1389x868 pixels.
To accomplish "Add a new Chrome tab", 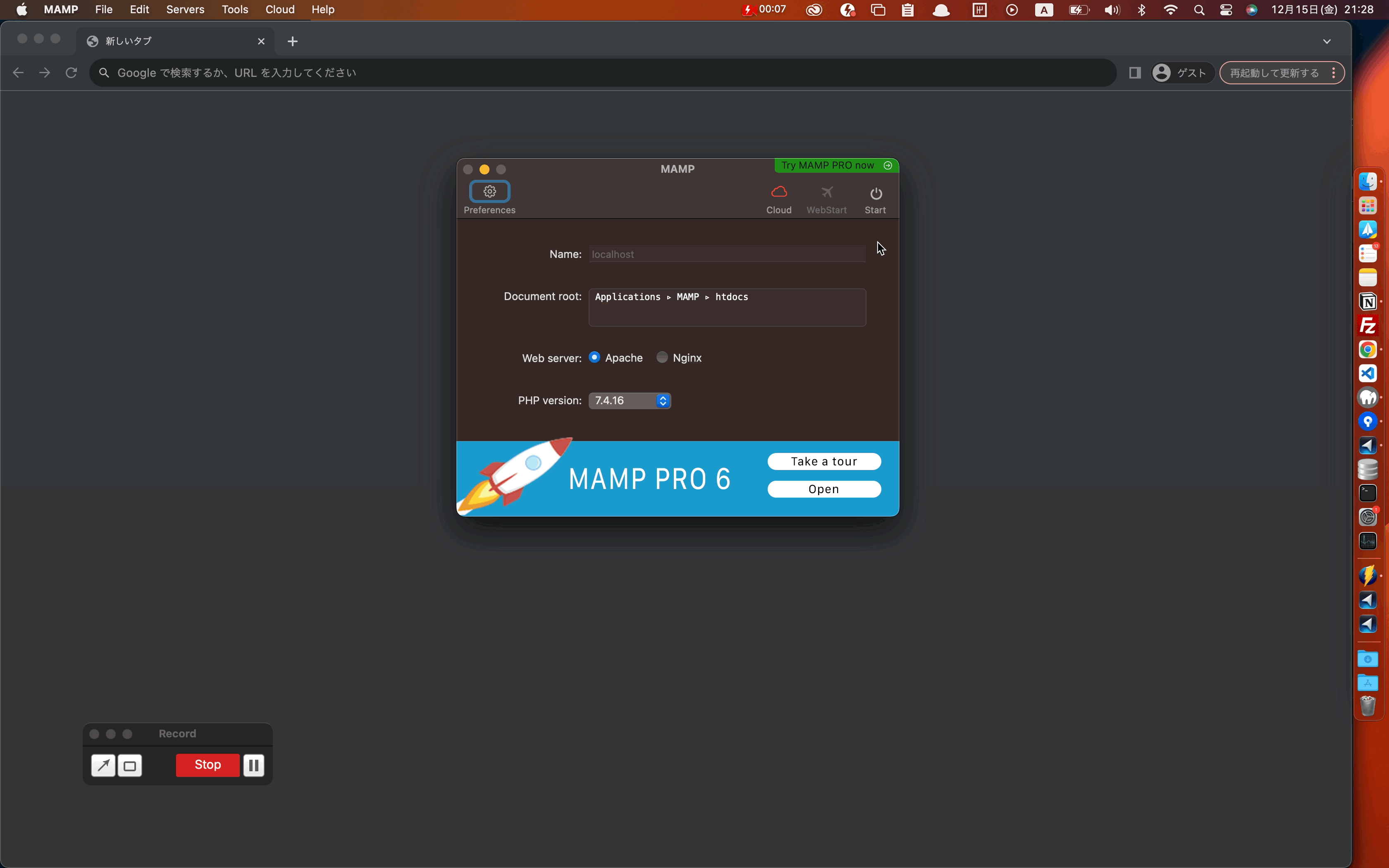I will pos(293,41).
